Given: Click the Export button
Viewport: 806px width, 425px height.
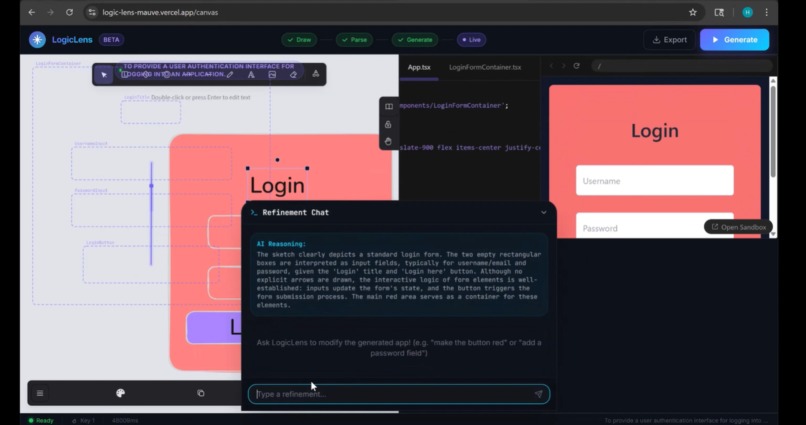Looking at the screenshot, I should (669, 40).
